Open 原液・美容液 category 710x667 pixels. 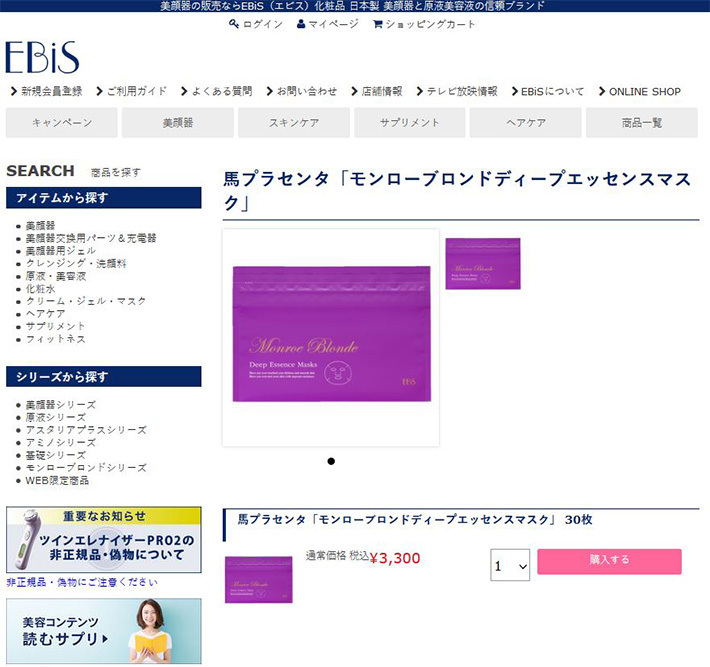(x=56, y=276)
